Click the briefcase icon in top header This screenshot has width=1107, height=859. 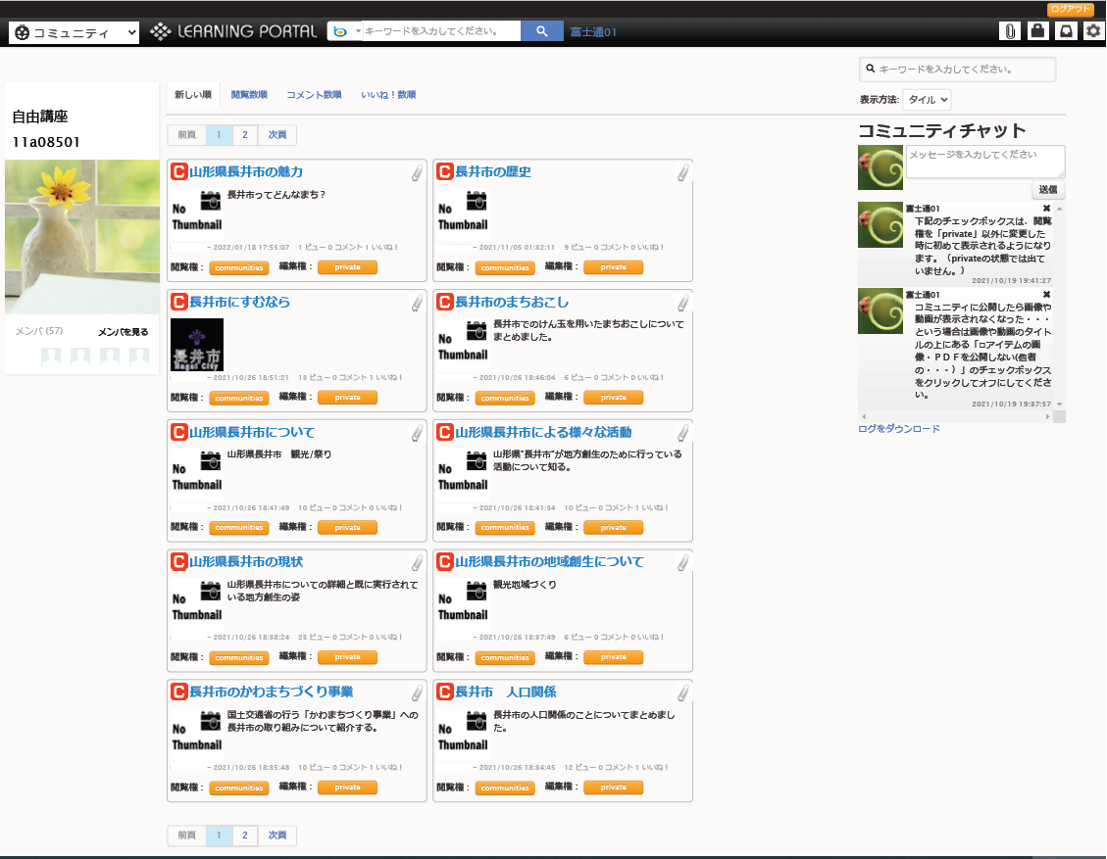point(1038,31)
